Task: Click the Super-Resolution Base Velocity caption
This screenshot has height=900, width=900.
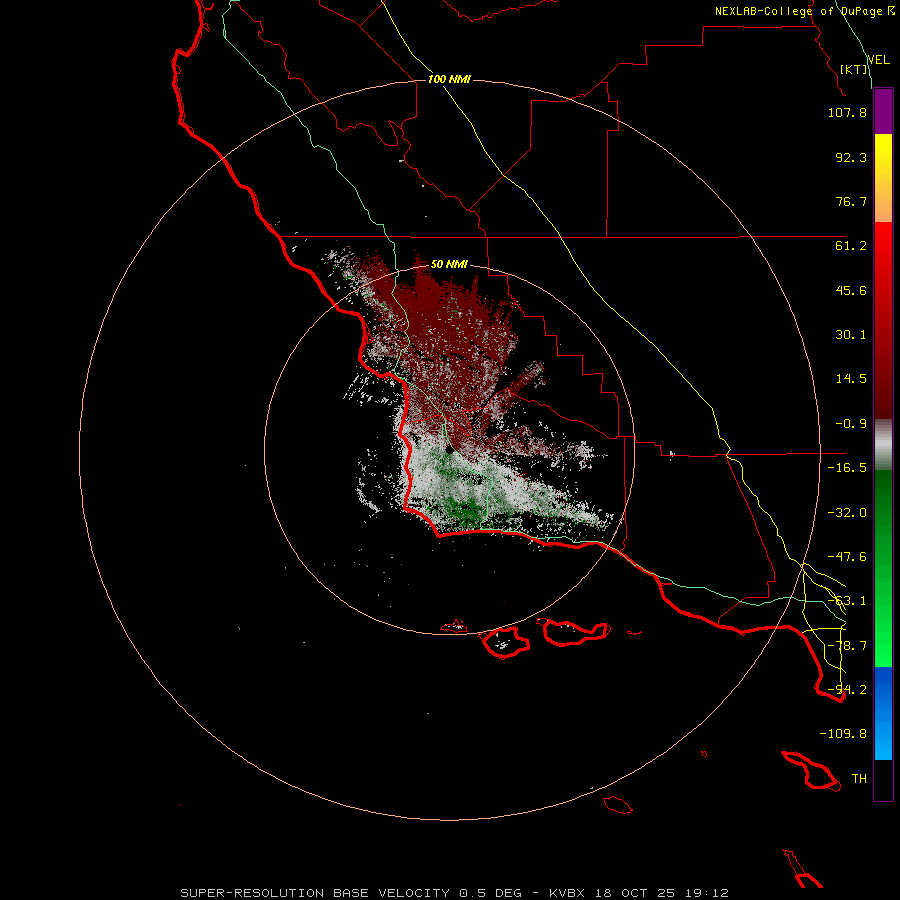Action: coord(455,893)
